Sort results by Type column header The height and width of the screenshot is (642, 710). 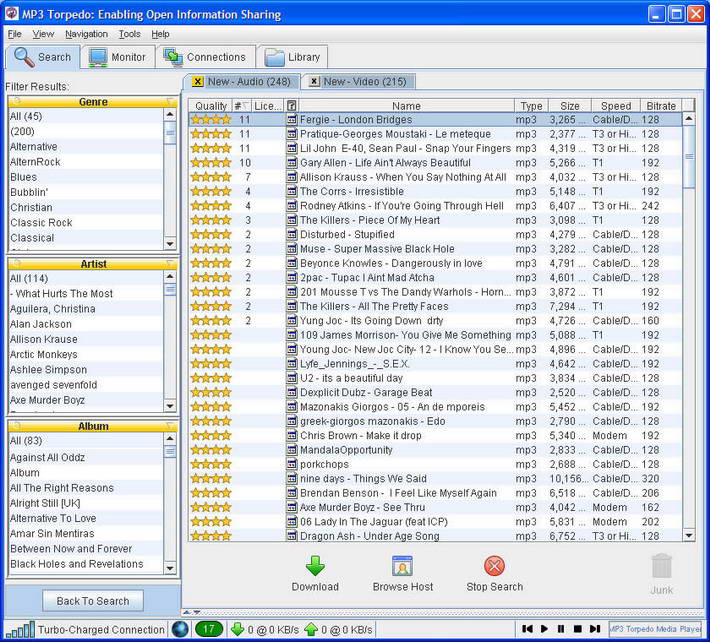tap(531, 106)
